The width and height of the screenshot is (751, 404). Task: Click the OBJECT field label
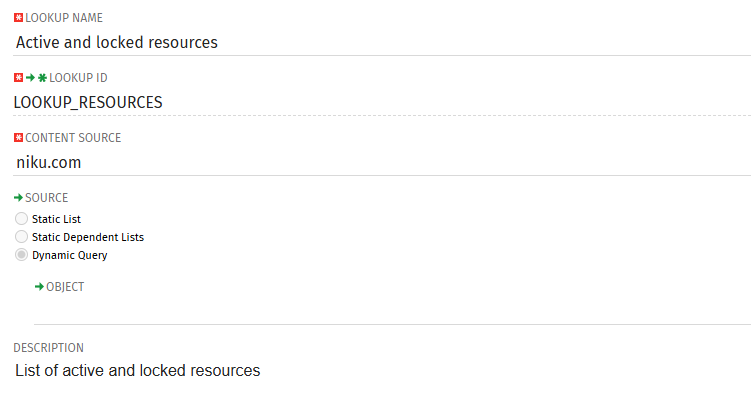65,287
